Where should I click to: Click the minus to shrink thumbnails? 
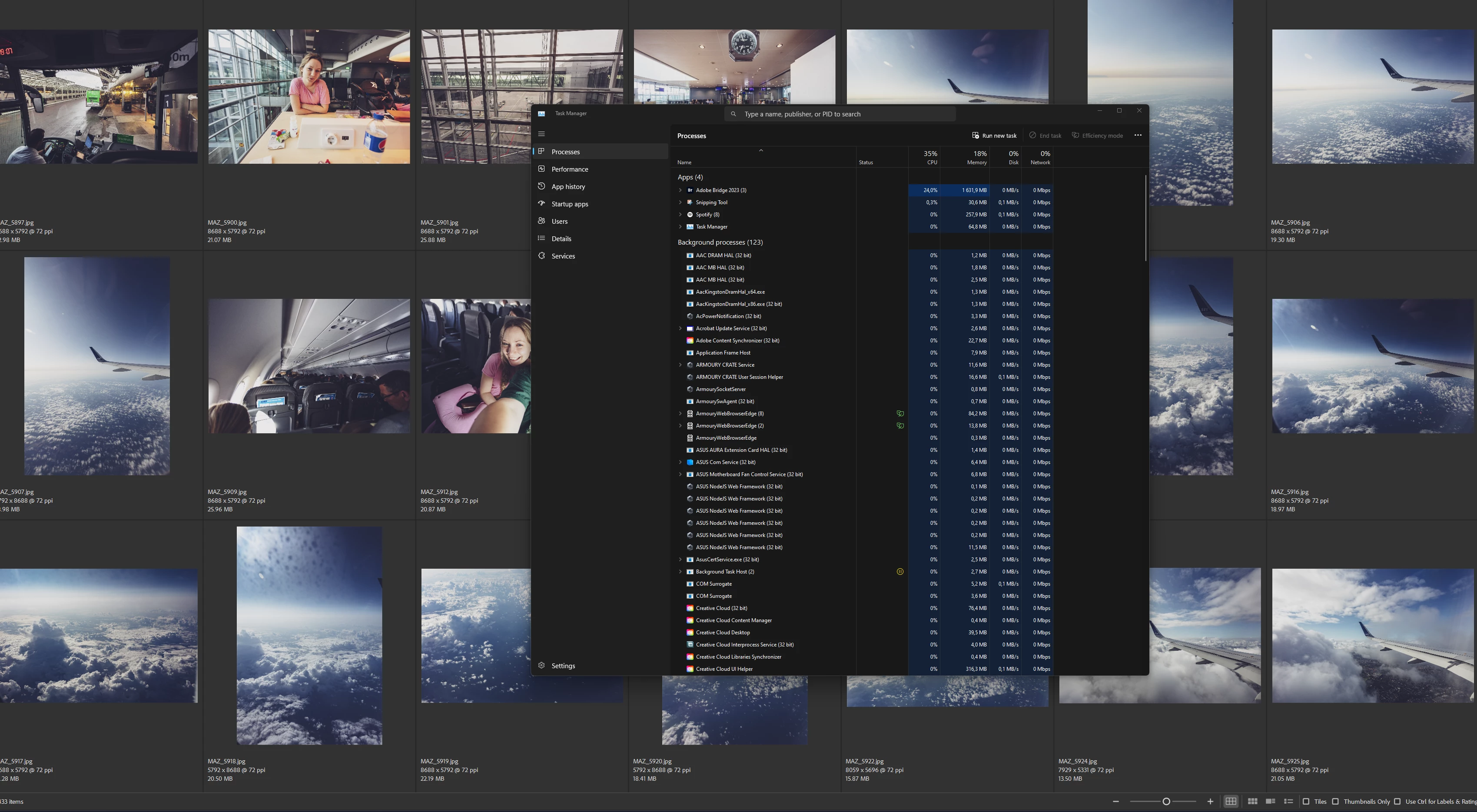[x=1116, y=802]
